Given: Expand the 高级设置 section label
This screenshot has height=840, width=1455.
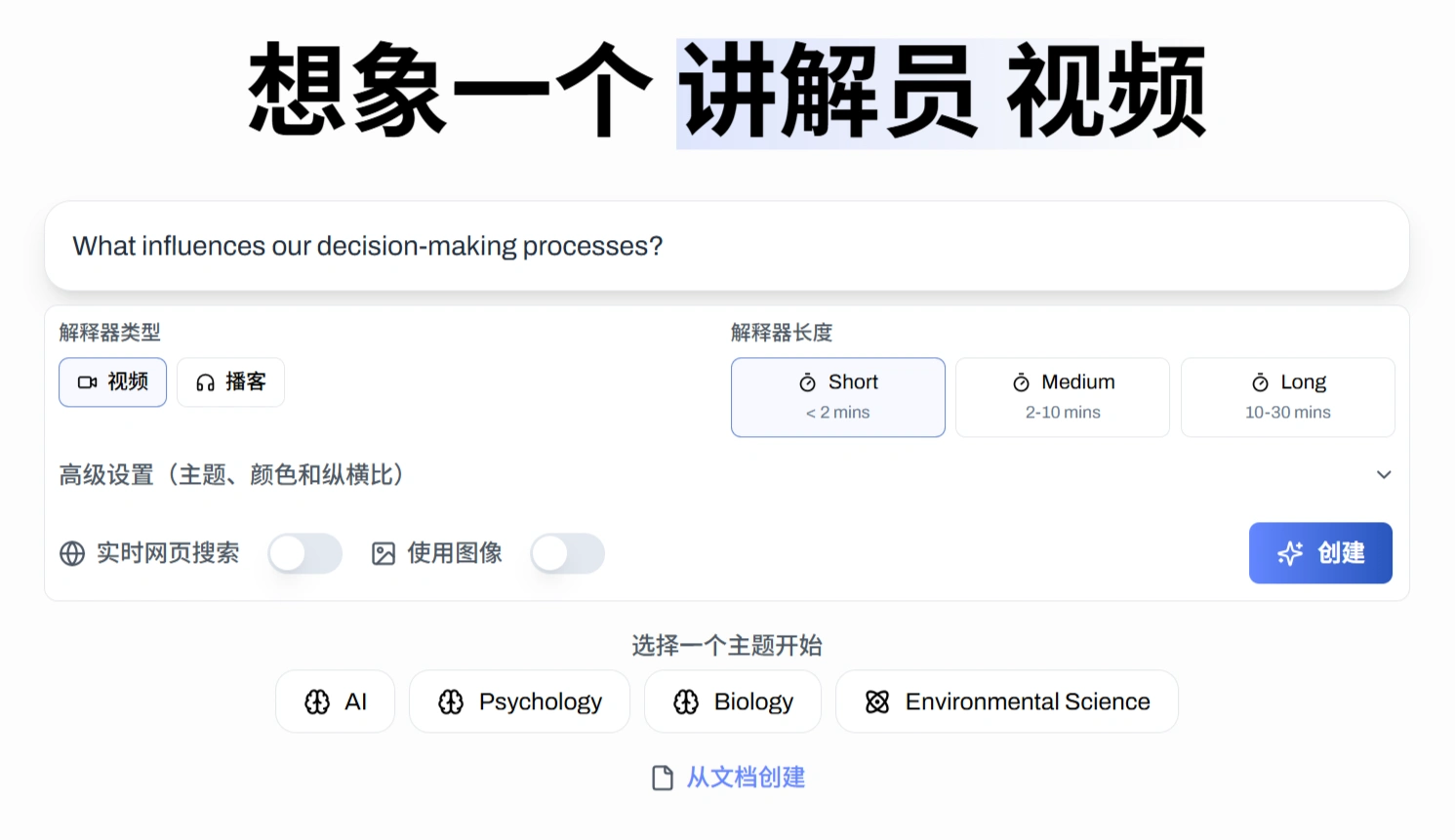Looking at the screenshot, I should [231, 475].
